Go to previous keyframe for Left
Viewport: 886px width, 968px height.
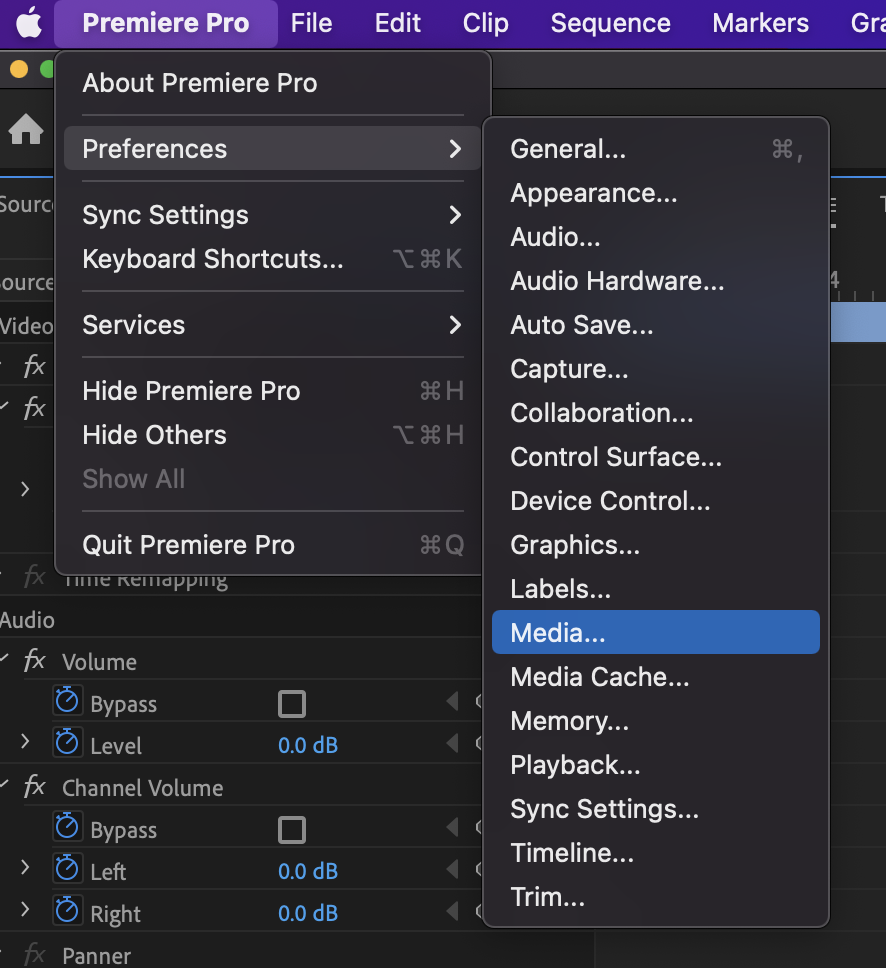click(453, 869)
